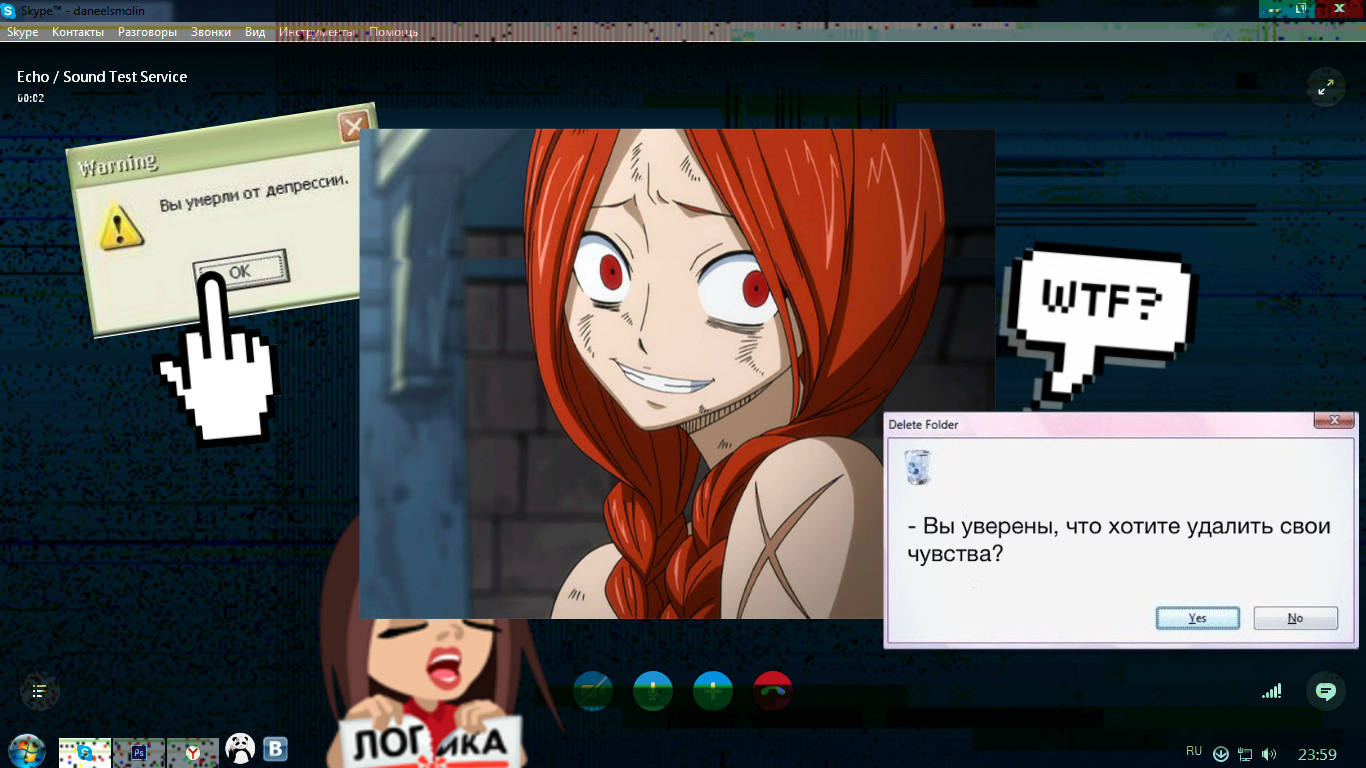The image size is (1366, 768).
Task: Open the Контакты menu
Action: pos(77,32)
